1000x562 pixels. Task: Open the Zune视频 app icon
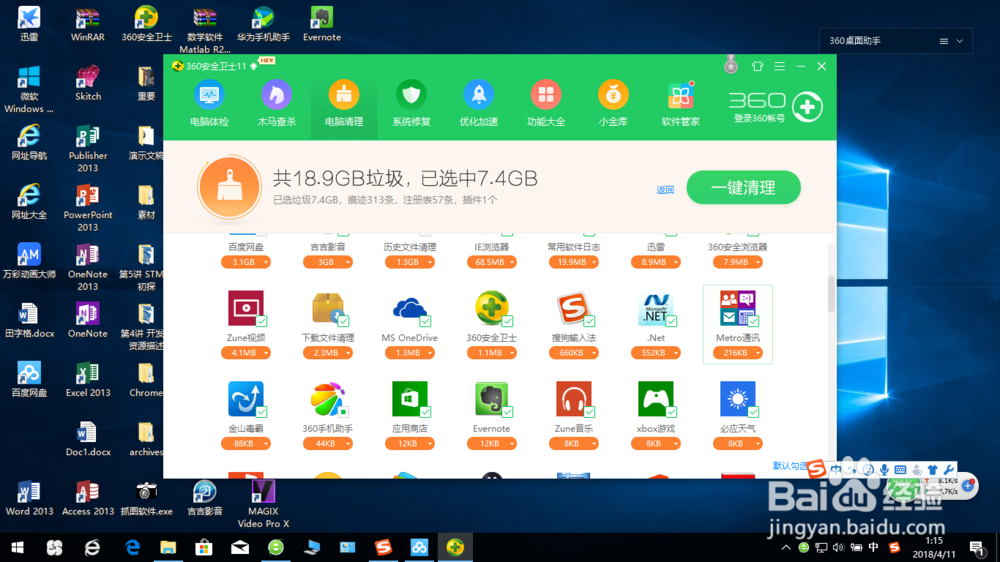point(246,309)
